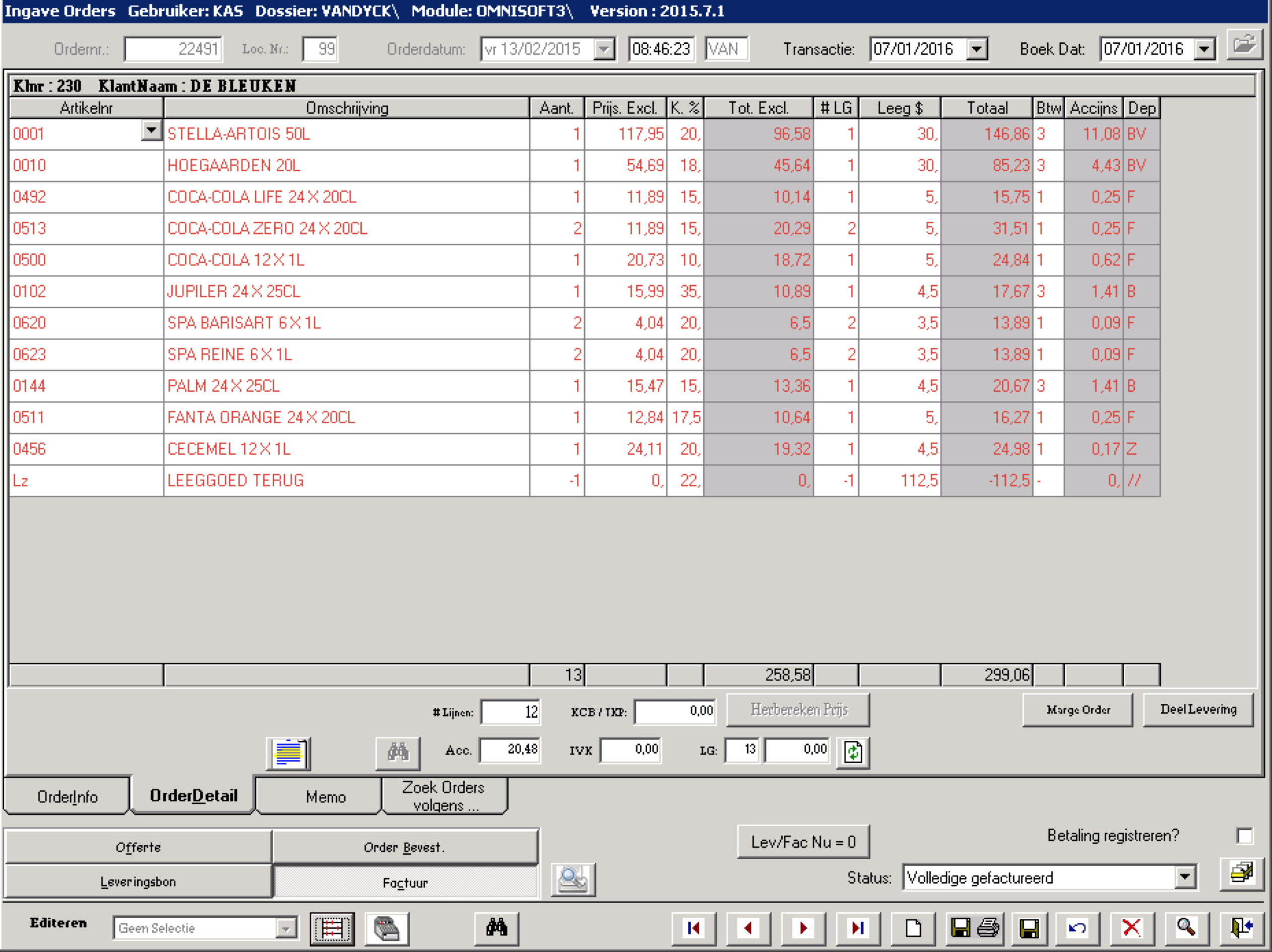
Task: Open the Boek Dat date dropdown
Action: [x=1204, y=49]
